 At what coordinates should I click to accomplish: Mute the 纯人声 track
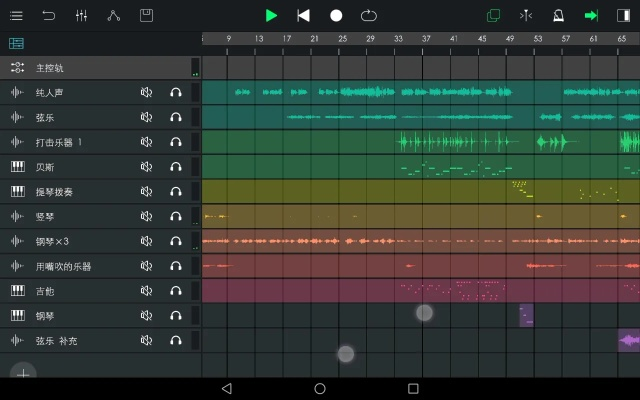click(146, 92)
